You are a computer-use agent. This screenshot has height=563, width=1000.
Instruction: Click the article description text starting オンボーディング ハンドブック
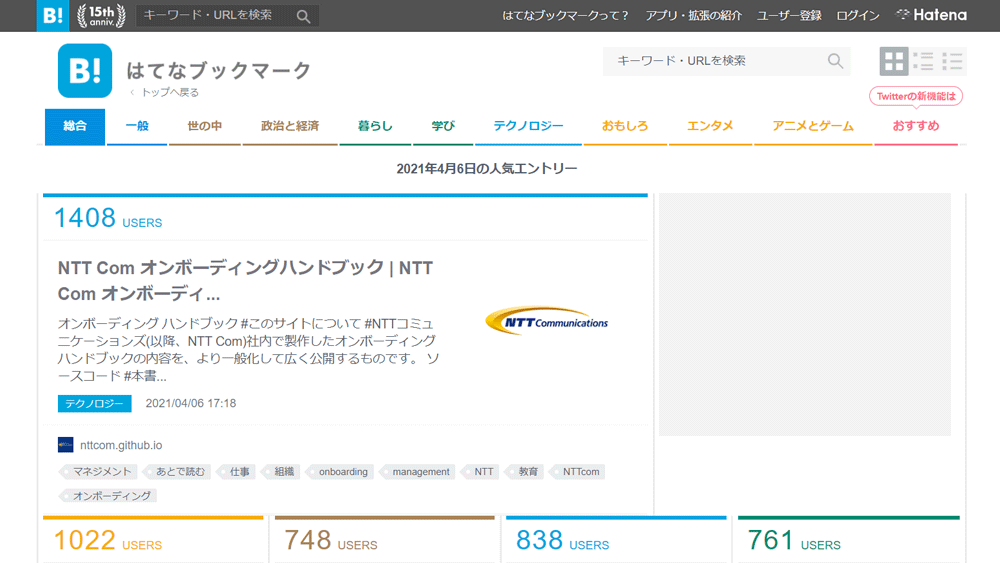pos(249,349)
